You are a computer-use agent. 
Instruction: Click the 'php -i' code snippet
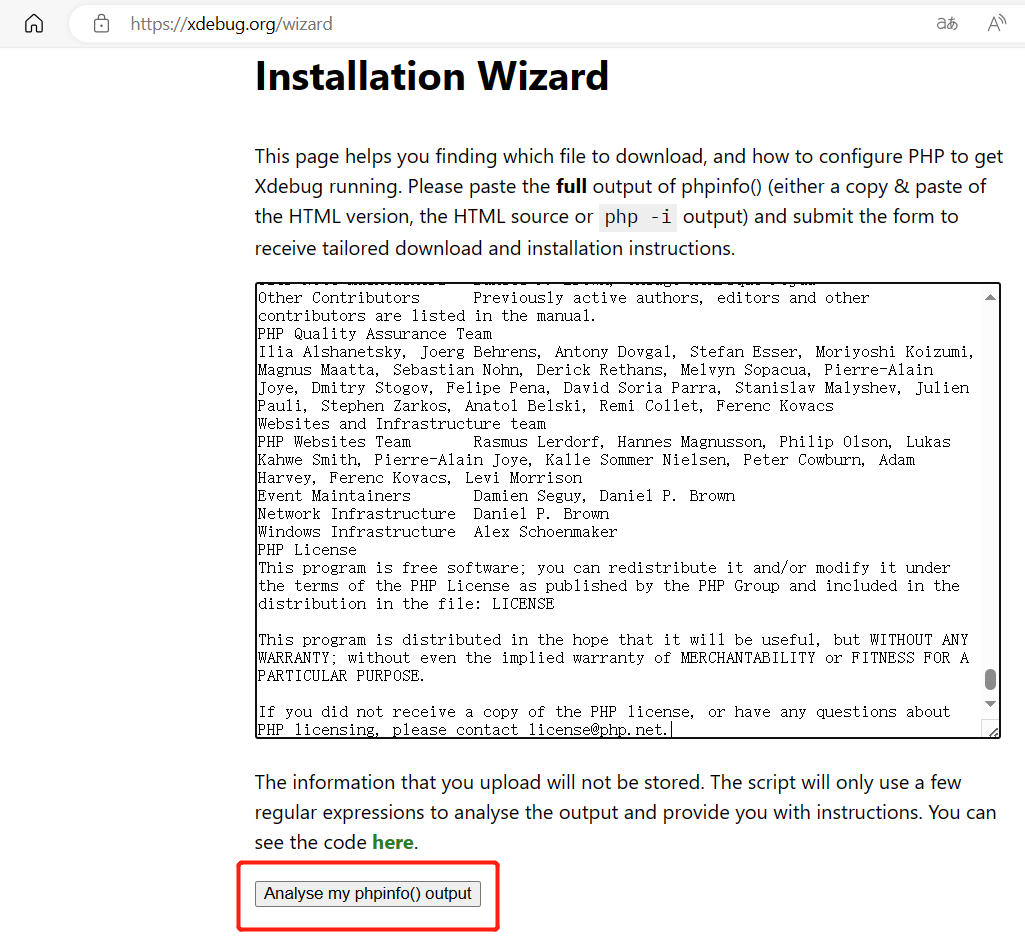point(638,217)
